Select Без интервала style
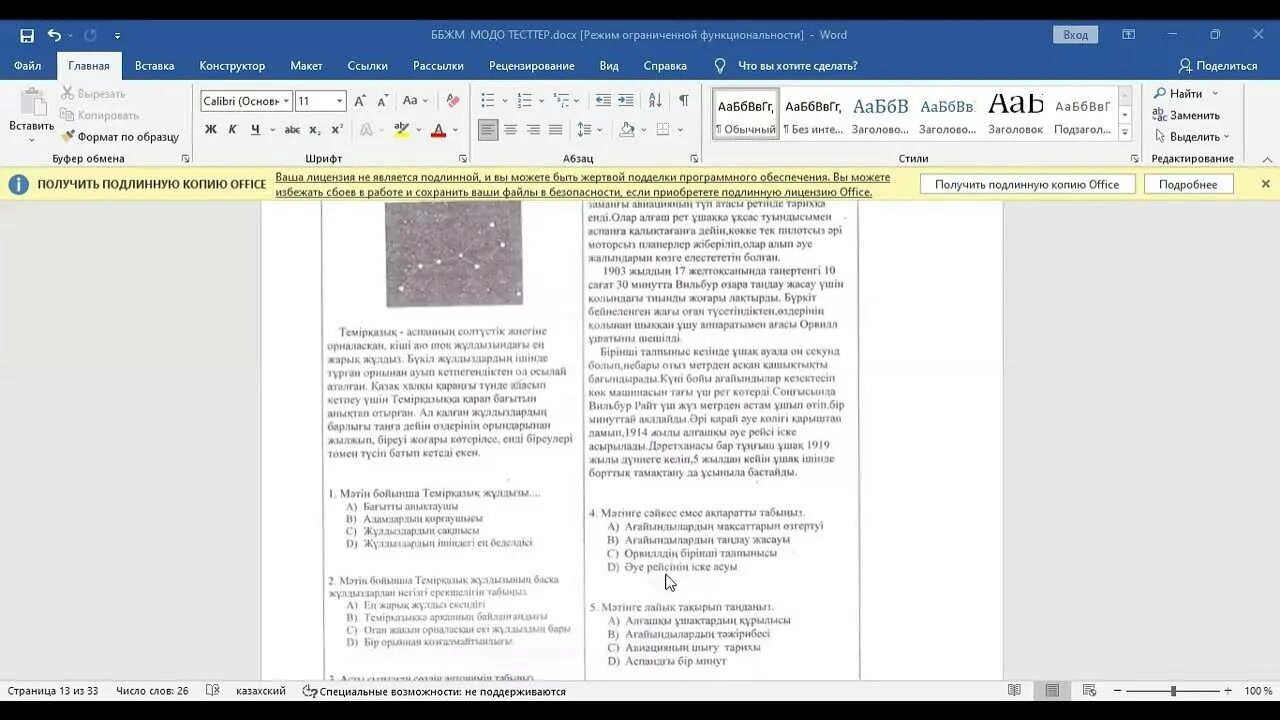Screen dimensions: 1280x720 coord(813,113)
